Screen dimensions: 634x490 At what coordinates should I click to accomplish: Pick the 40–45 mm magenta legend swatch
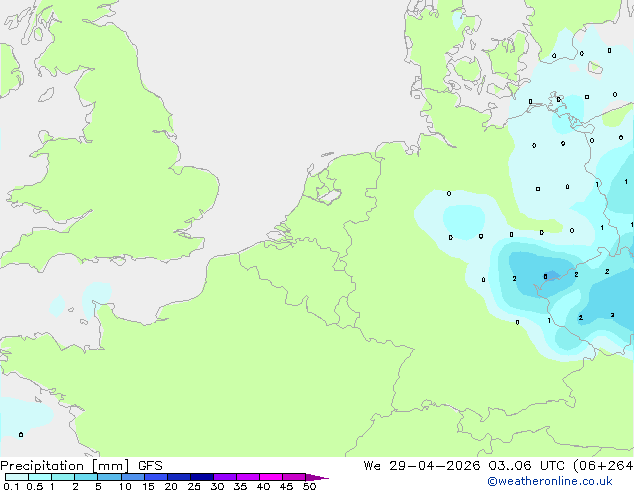pos(271,477)
